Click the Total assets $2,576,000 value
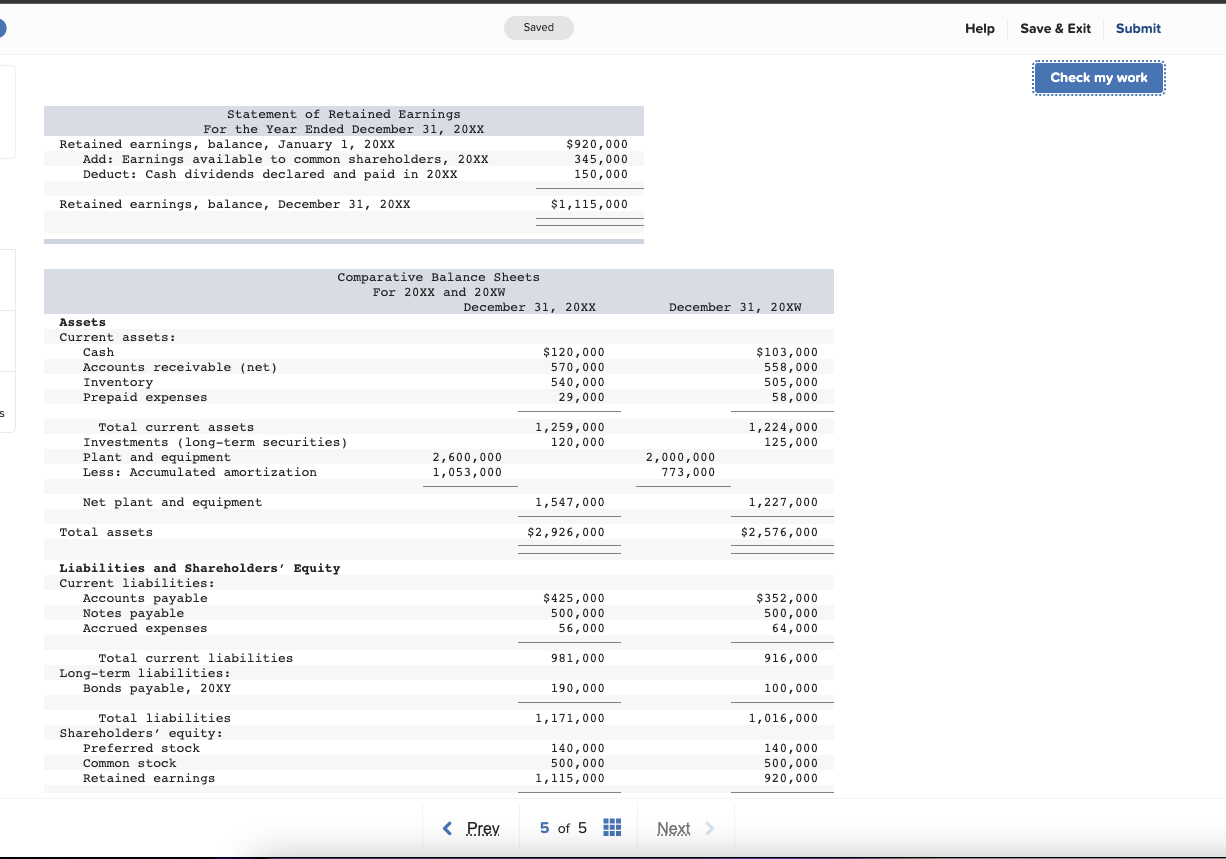The image size is (1226, 859). pos(779,532)
